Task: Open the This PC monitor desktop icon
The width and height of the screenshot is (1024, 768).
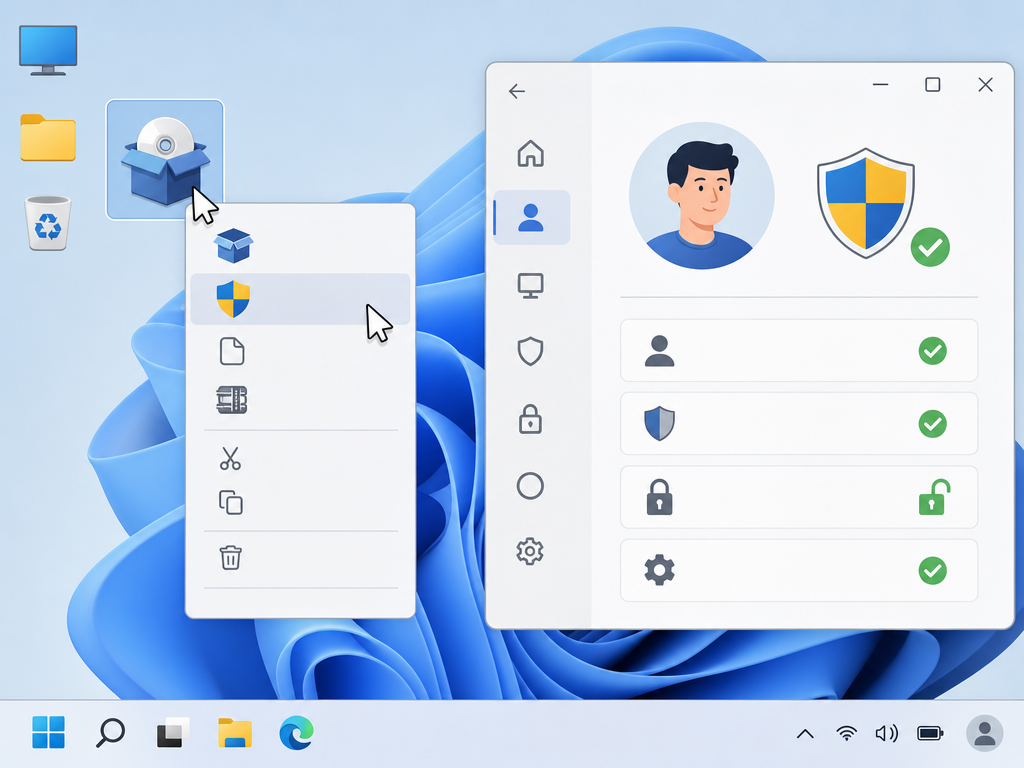Action: pyautogui.click(x=48, y=50)
